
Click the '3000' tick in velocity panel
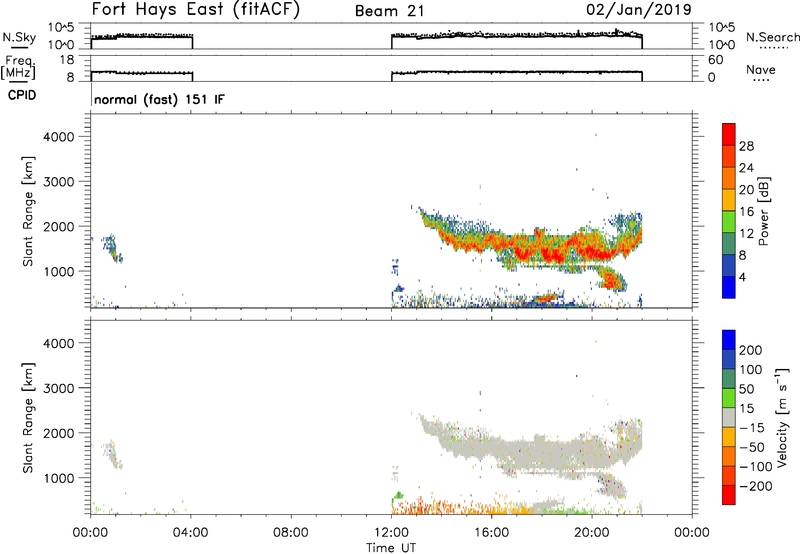[x=59, y=388]
